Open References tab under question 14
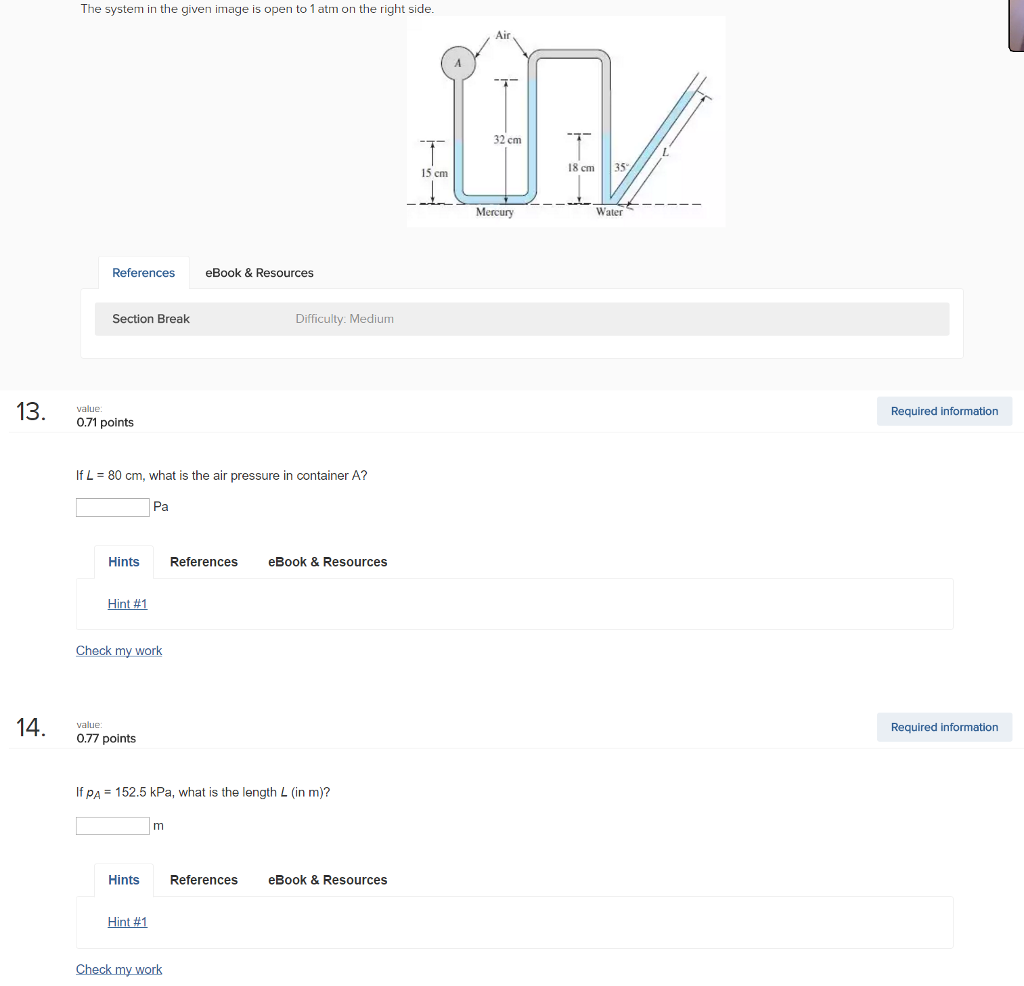The height and width of the screenshot is (986, 1024). pyautogui.click(x=204, y=880)
